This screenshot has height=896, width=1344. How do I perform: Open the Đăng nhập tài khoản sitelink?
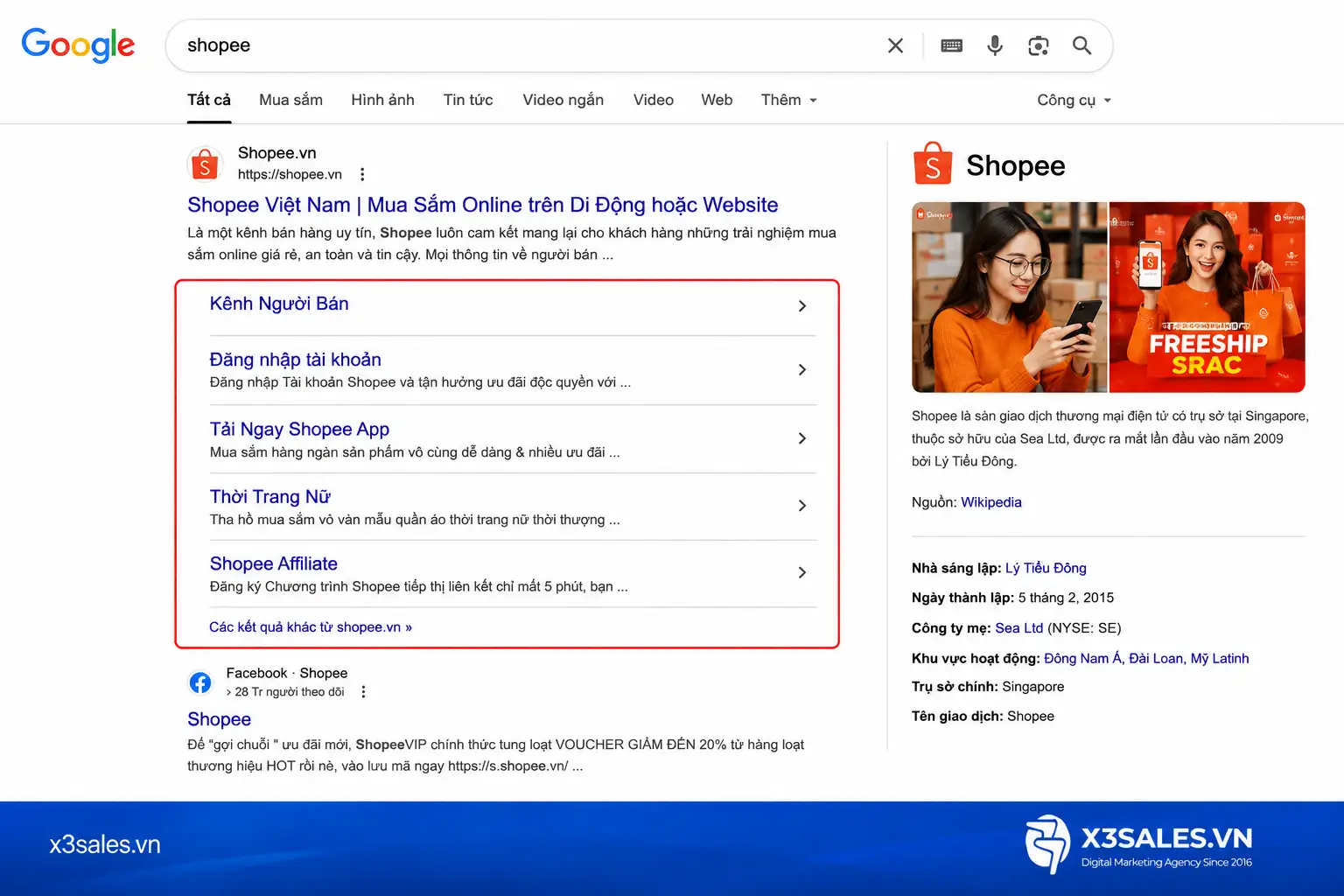296,360
